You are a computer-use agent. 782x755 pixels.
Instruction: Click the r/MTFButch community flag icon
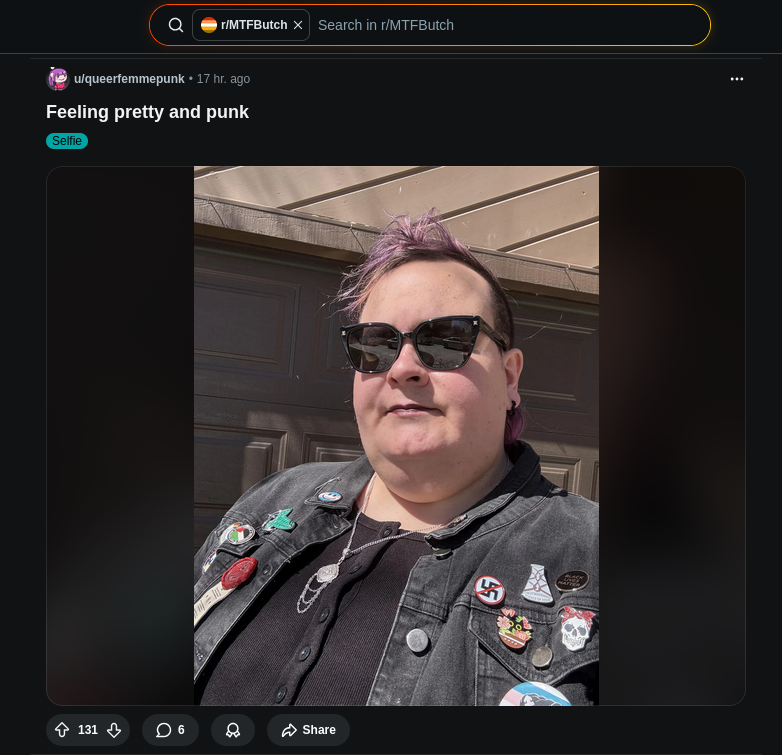coord(208,25)
